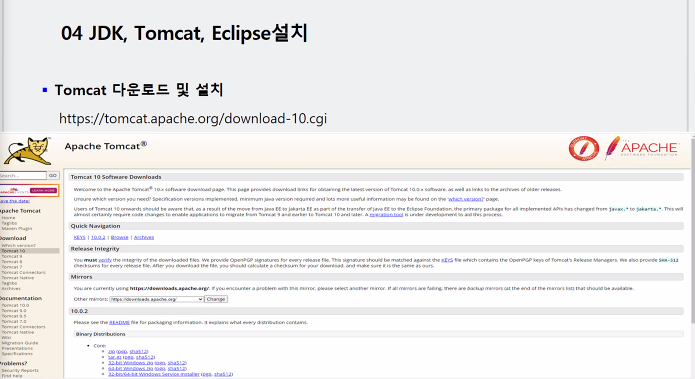Open sha512 link for 64-bit Windows zip
Viewport: 695px width, 379px height.
tap(176, 368)
